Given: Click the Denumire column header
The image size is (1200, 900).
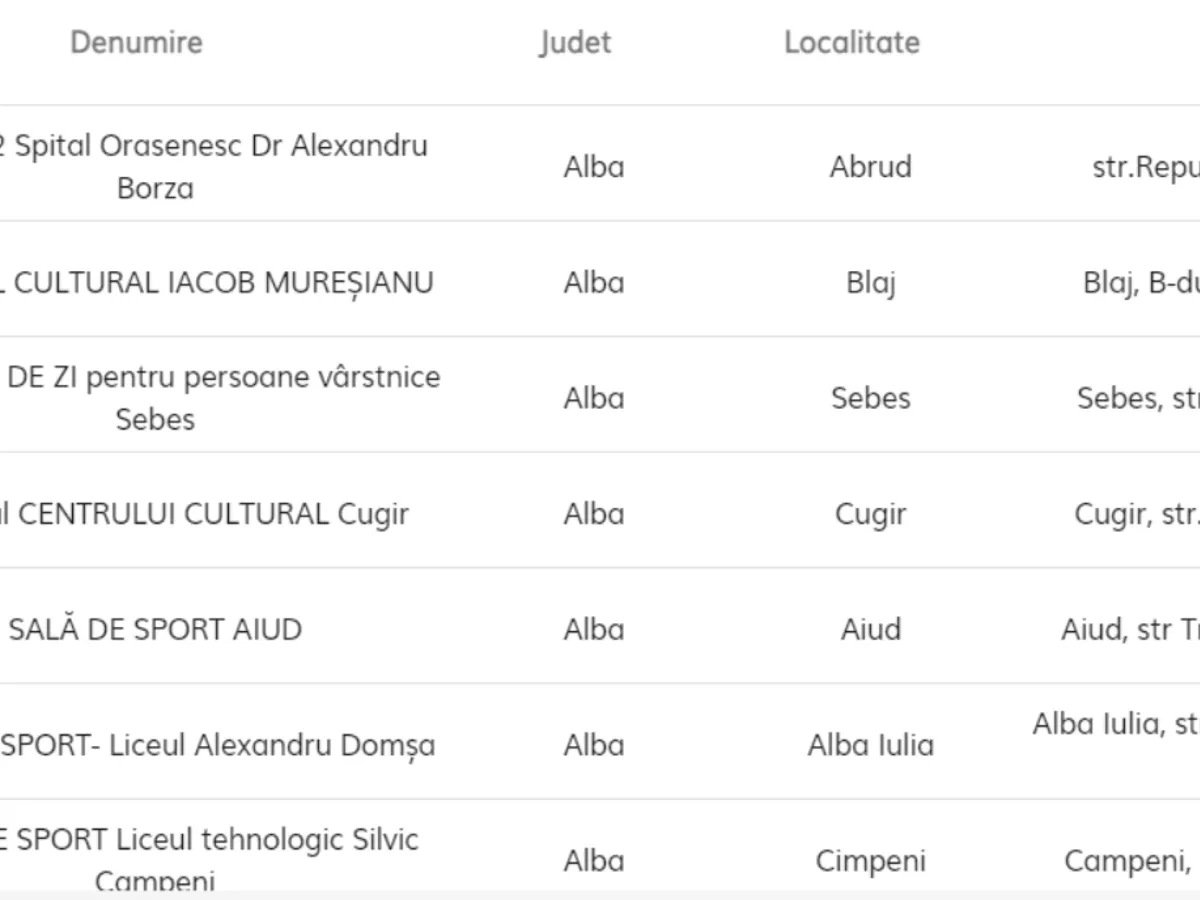Looking at the screenshot, I should pyautogui.click(x=136, y=42).
